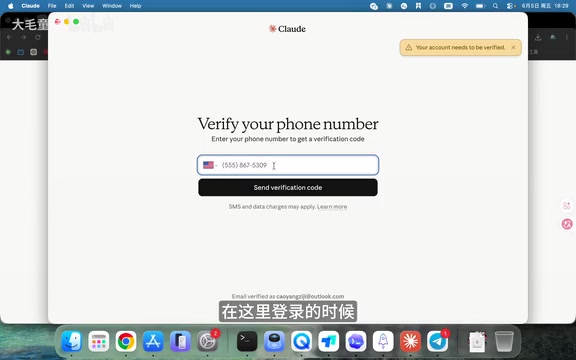Open the Apple menu
Screen dimensions: 576x360
coord(11,6)
